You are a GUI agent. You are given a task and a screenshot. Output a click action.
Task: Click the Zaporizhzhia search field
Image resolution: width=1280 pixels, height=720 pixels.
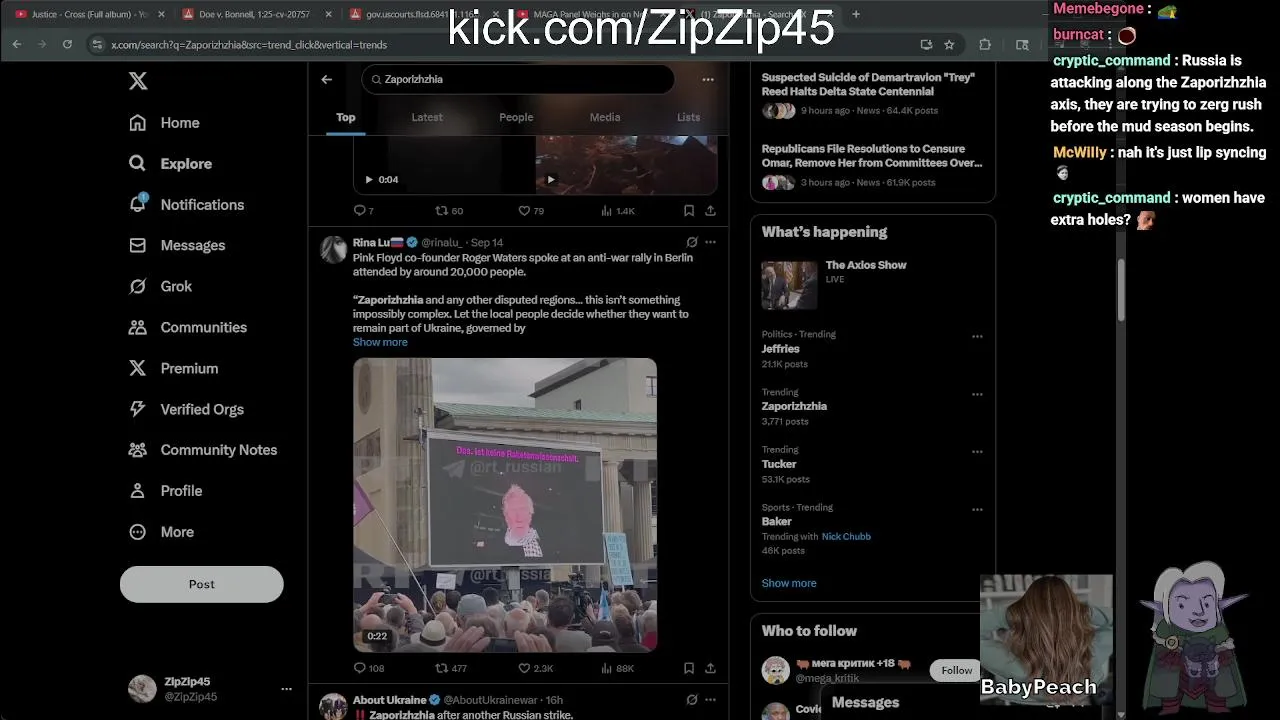(x=517, y=79)
